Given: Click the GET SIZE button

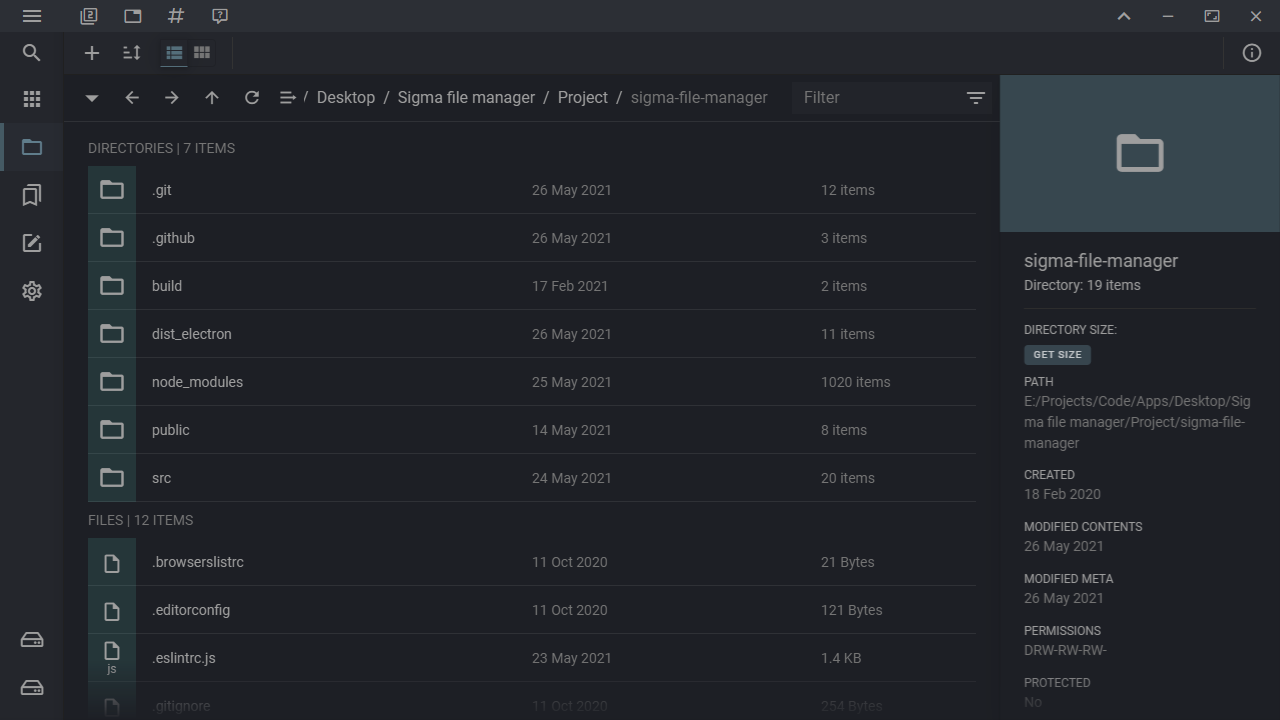Looking at the screenshot, I should coord(1057,355).
